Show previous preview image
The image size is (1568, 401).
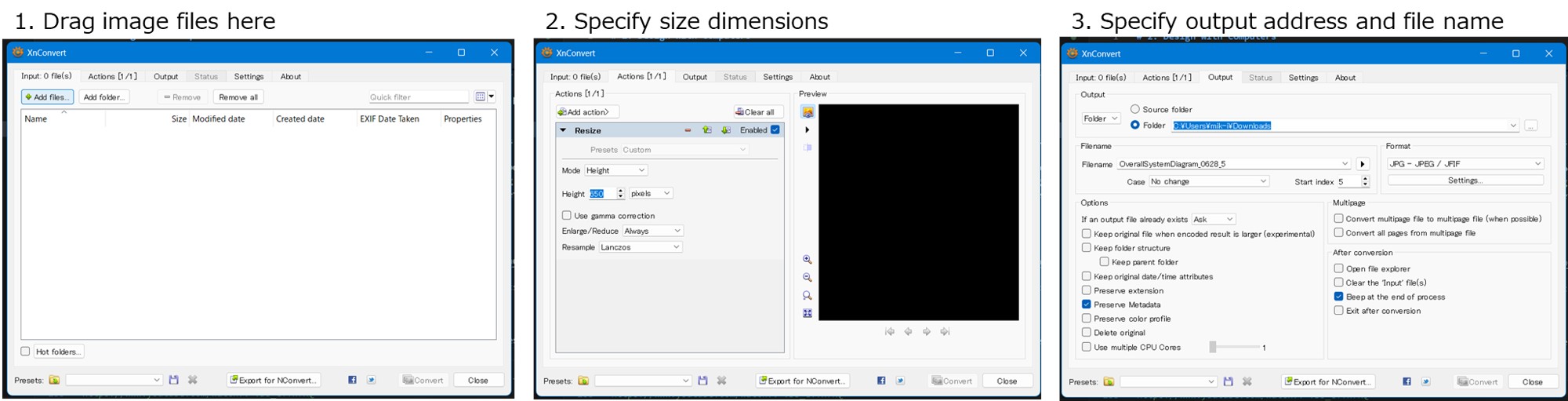click(x=908, y=332)
